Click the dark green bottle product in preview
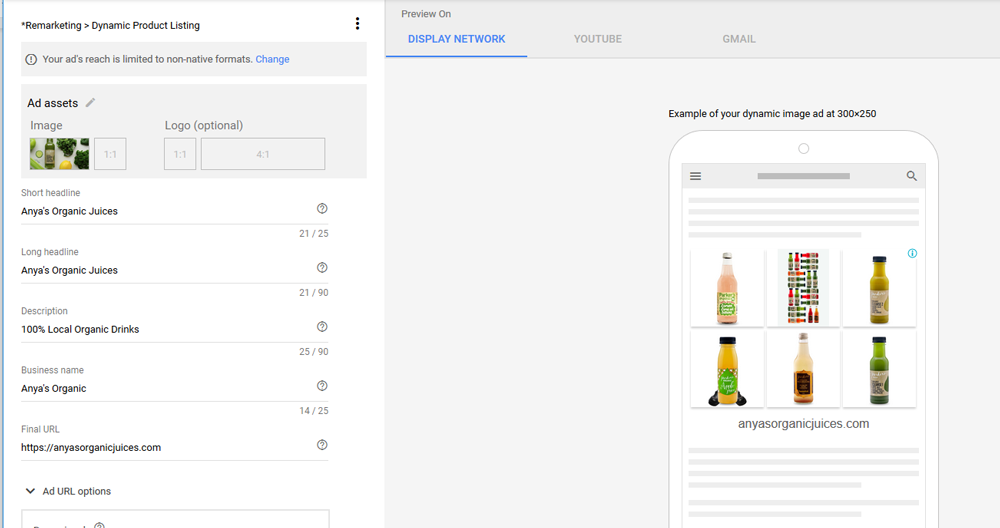 879,369
